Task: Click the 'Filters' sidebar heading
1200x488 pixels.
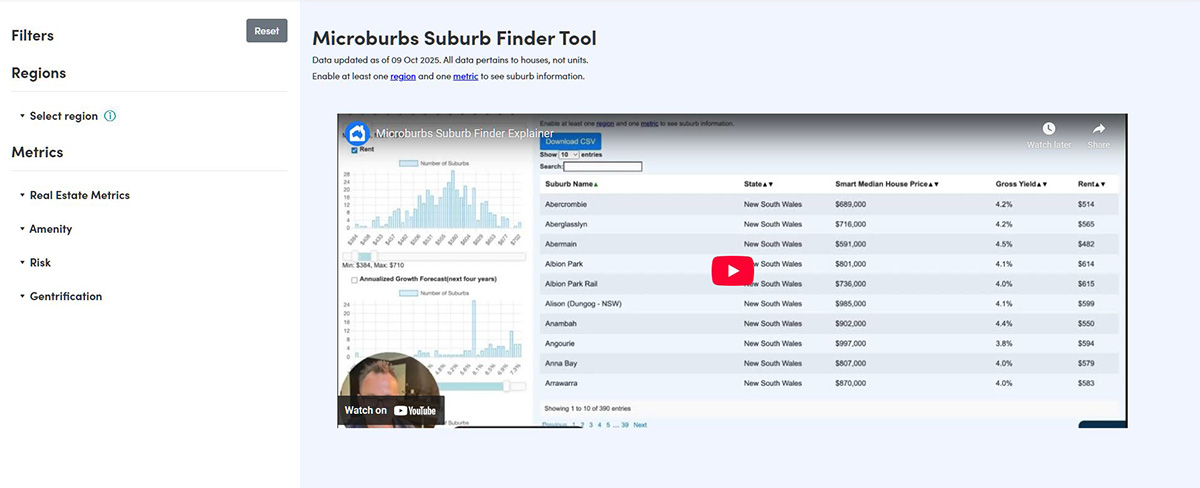Action: tap(32, 35)
